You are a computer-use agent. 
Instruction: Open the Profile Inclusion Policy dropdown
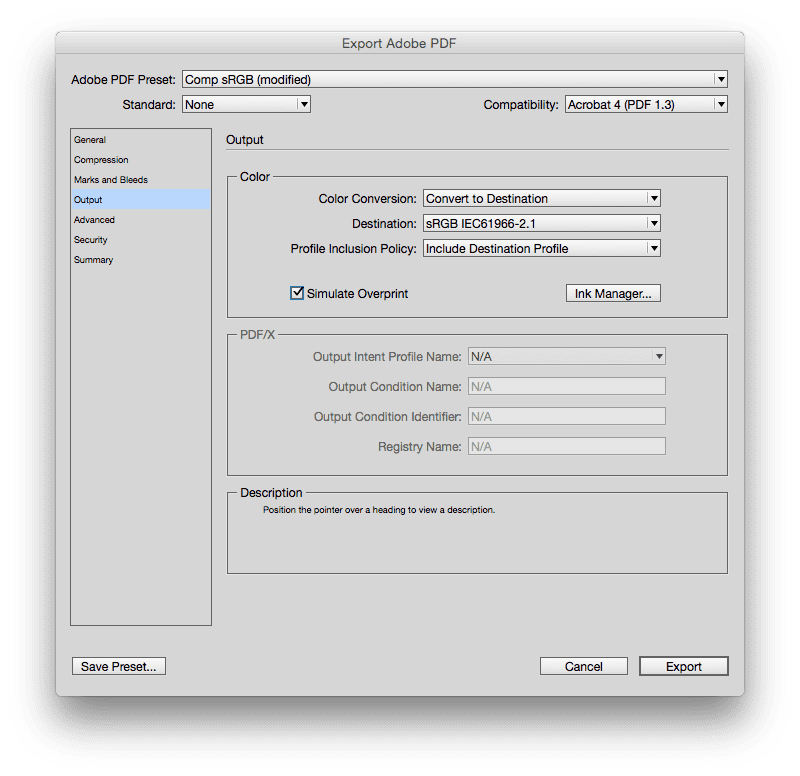pyautogui.click(x=541, y=248)
